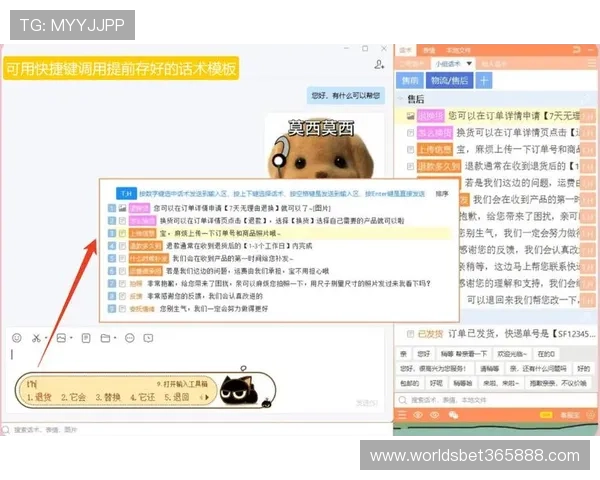600x480 pixels.
Task: Click the 欢迎光临~ quick phrase chip
Action: tap(512, 354)
